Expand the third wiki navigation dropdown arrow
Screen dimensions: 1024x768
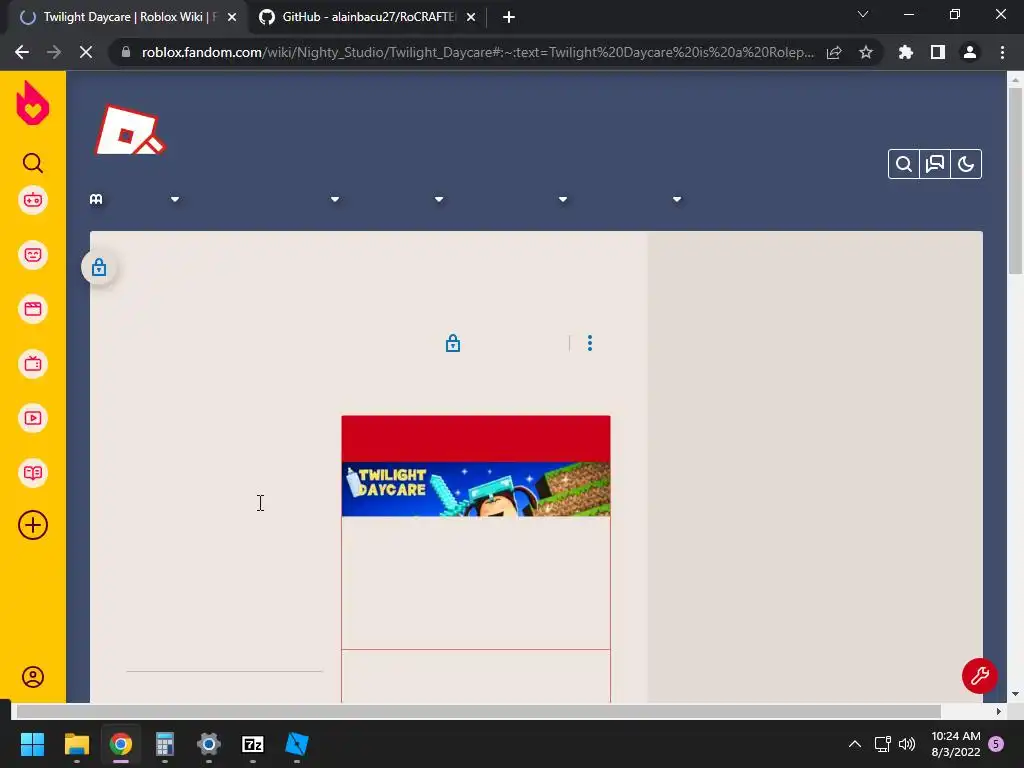point(439,199)
